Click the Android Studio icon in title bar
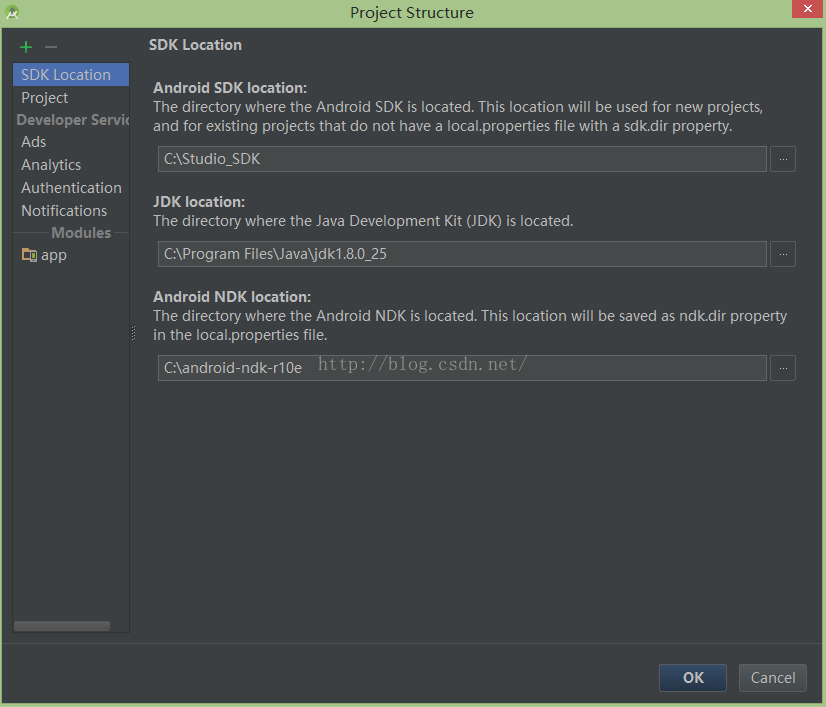The width and height of the screenshot is (826, 707). [x=12, y=12]
